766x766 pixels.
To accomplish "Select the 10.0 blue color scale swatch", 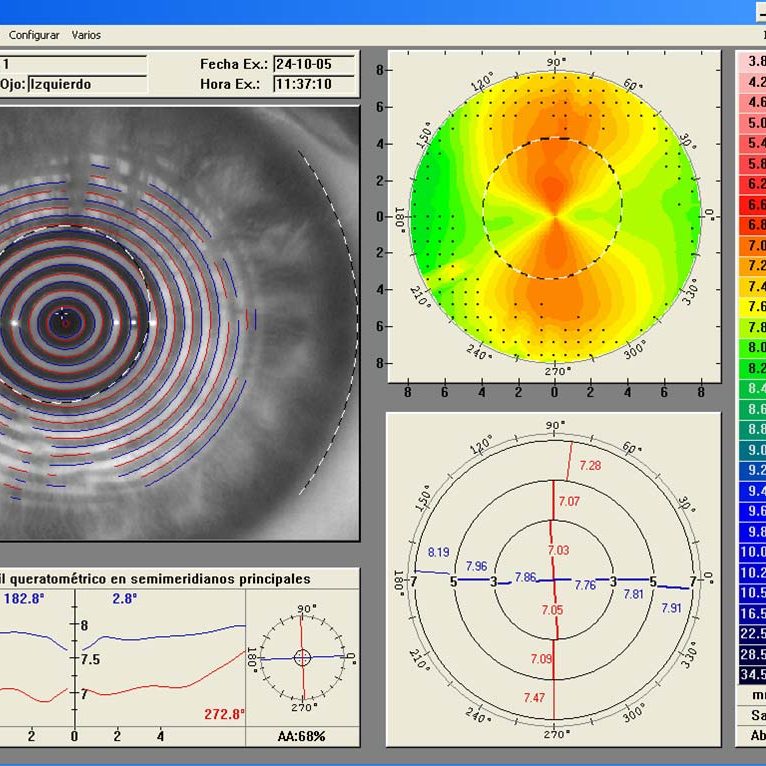I will [x=752, y=552].
